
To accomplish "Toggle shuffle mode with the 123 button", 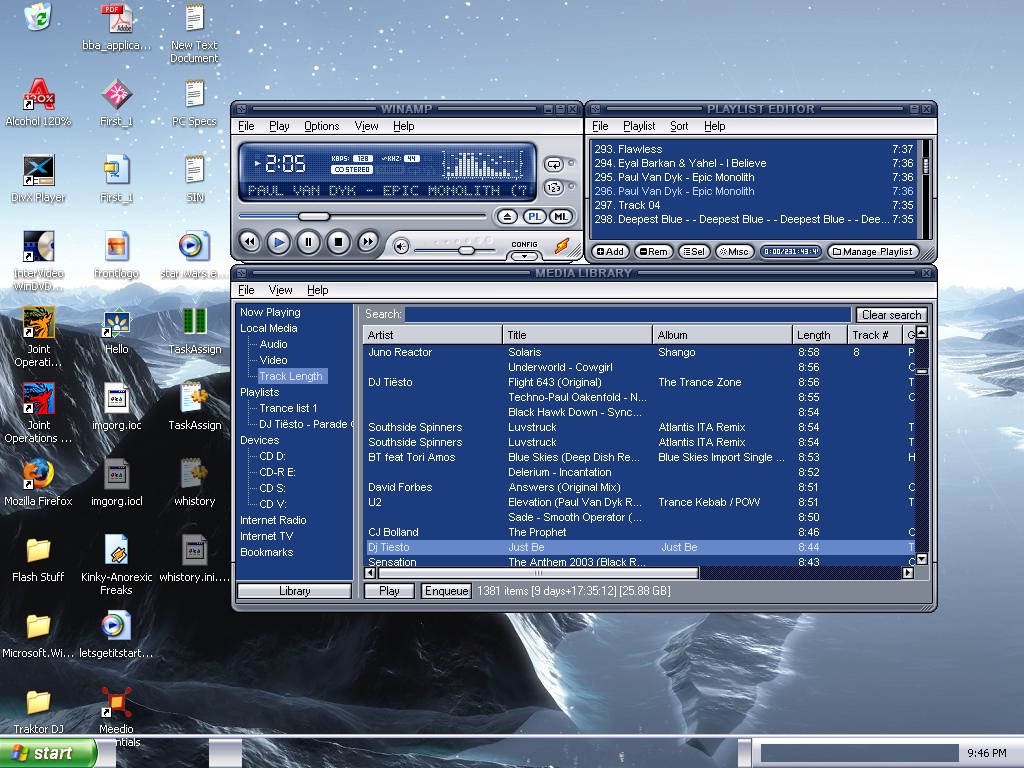I will pos(554,187).
